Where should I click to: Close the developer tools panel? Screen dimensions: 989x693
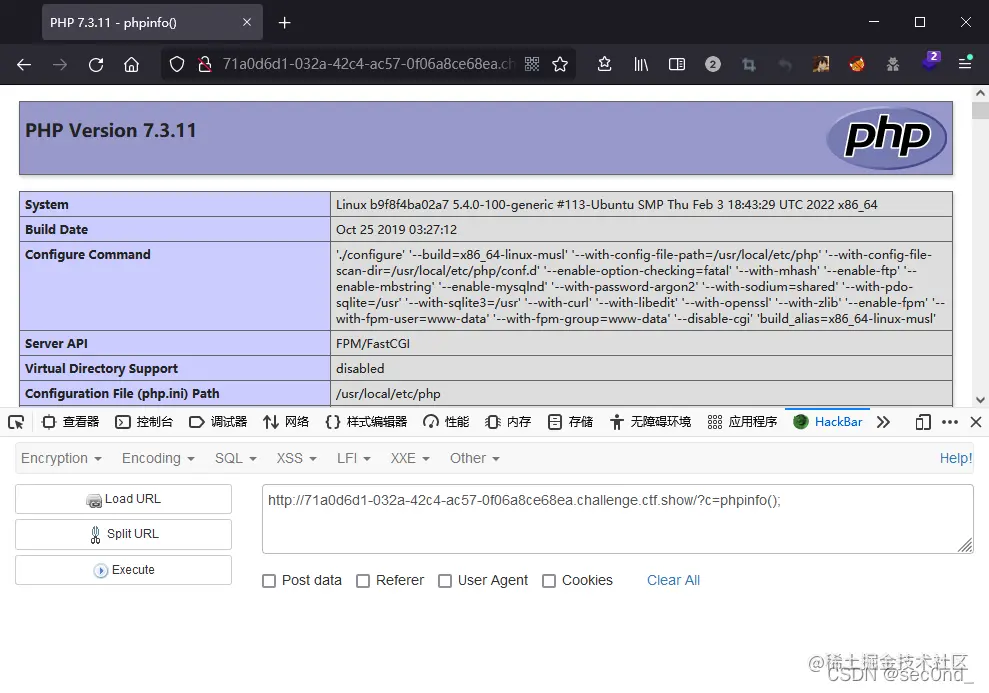(976, 422)
